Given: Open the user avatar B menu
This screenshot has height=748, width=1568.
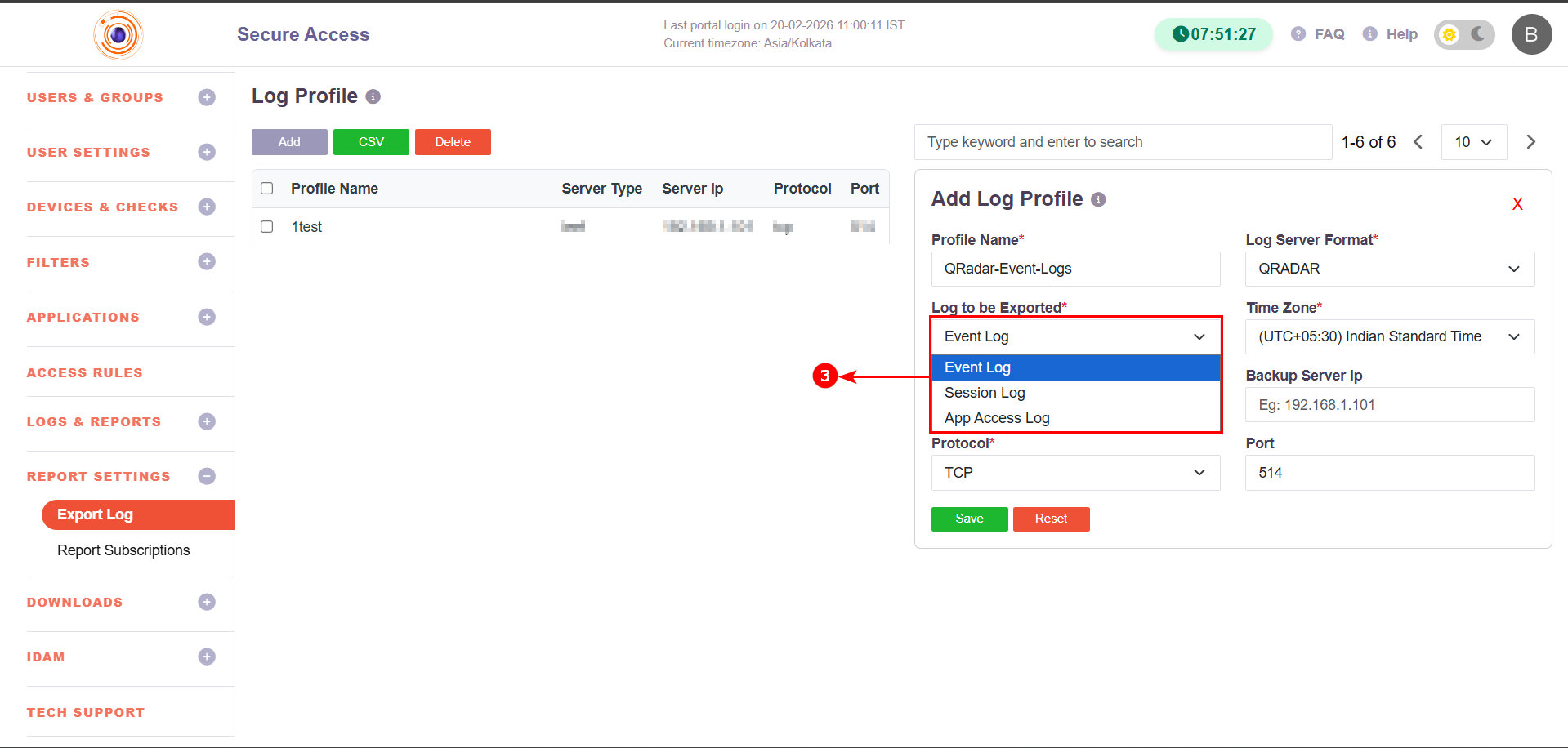Looking at the screenshot, I should (1531, 34).
